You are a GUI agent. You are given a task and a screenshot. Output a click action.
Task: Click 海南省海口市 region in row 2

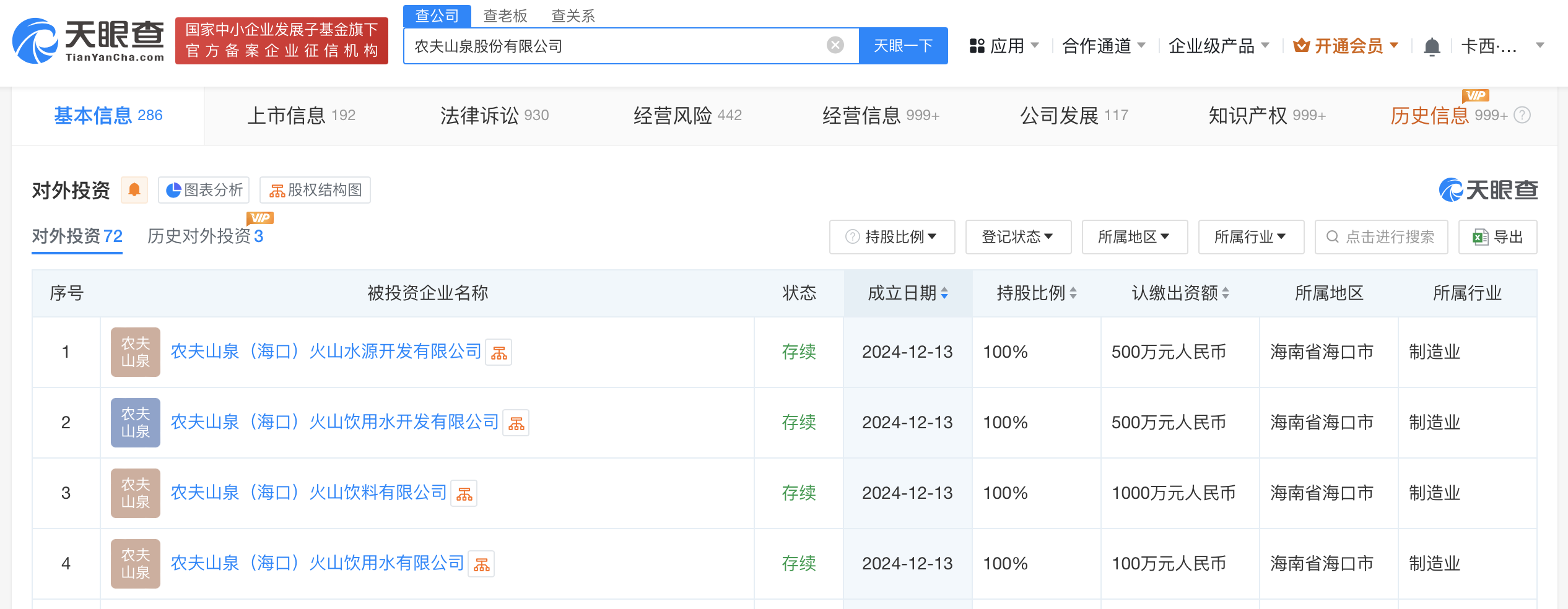coord(1322,423)
